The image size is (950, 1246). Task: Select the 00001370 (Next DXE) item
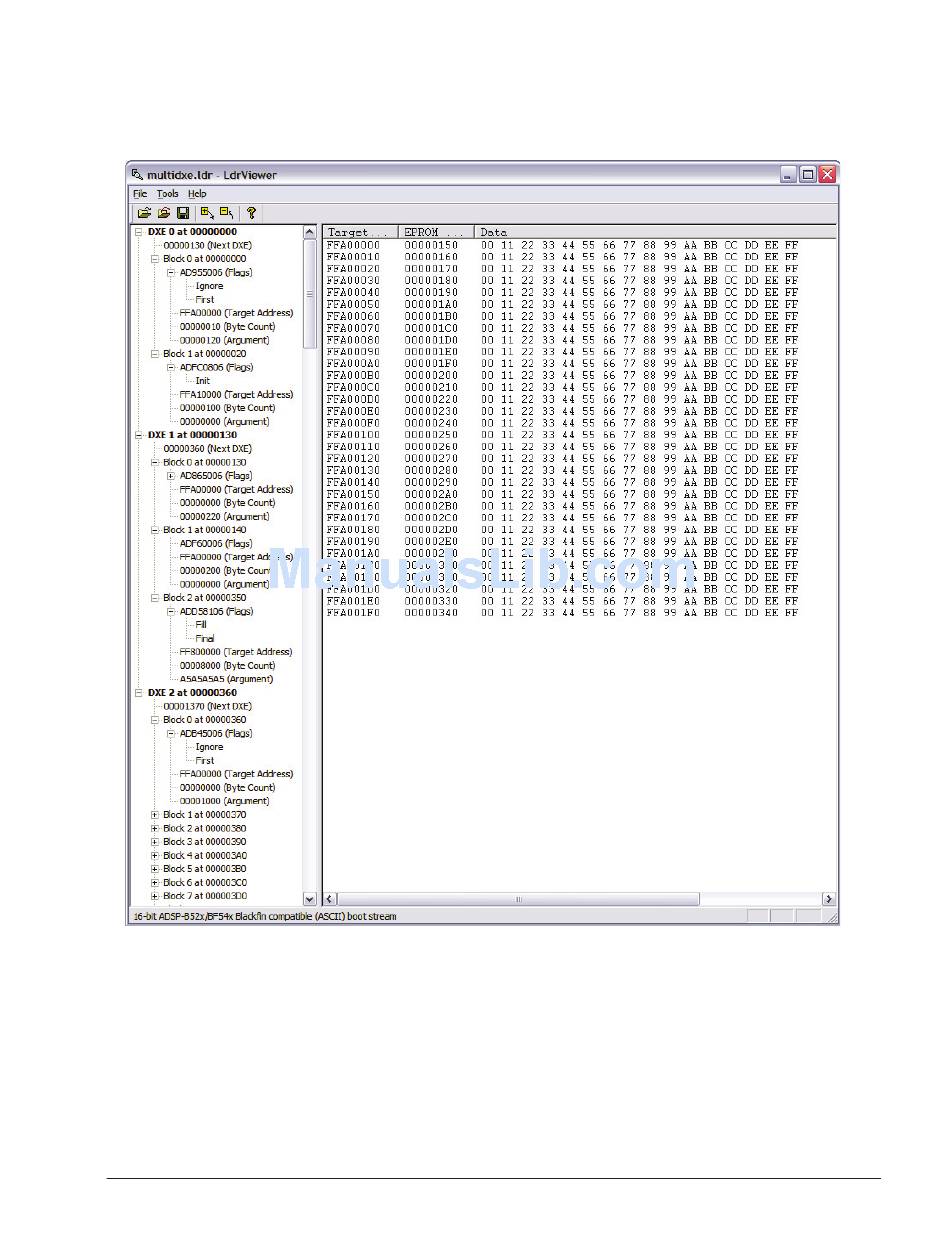[x=207, y=706]
